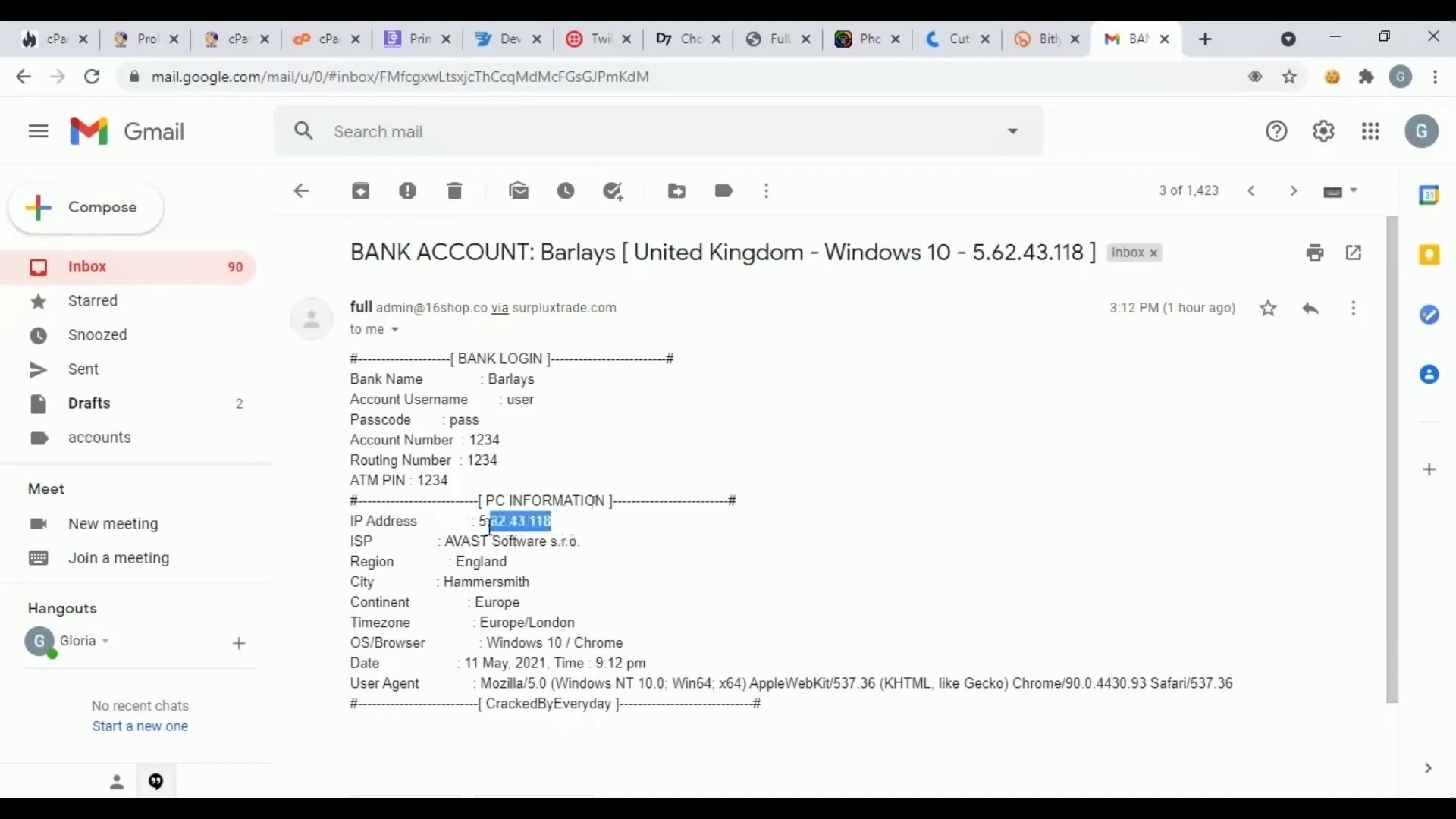
Task: Click the Compose button
Action: 86,207
